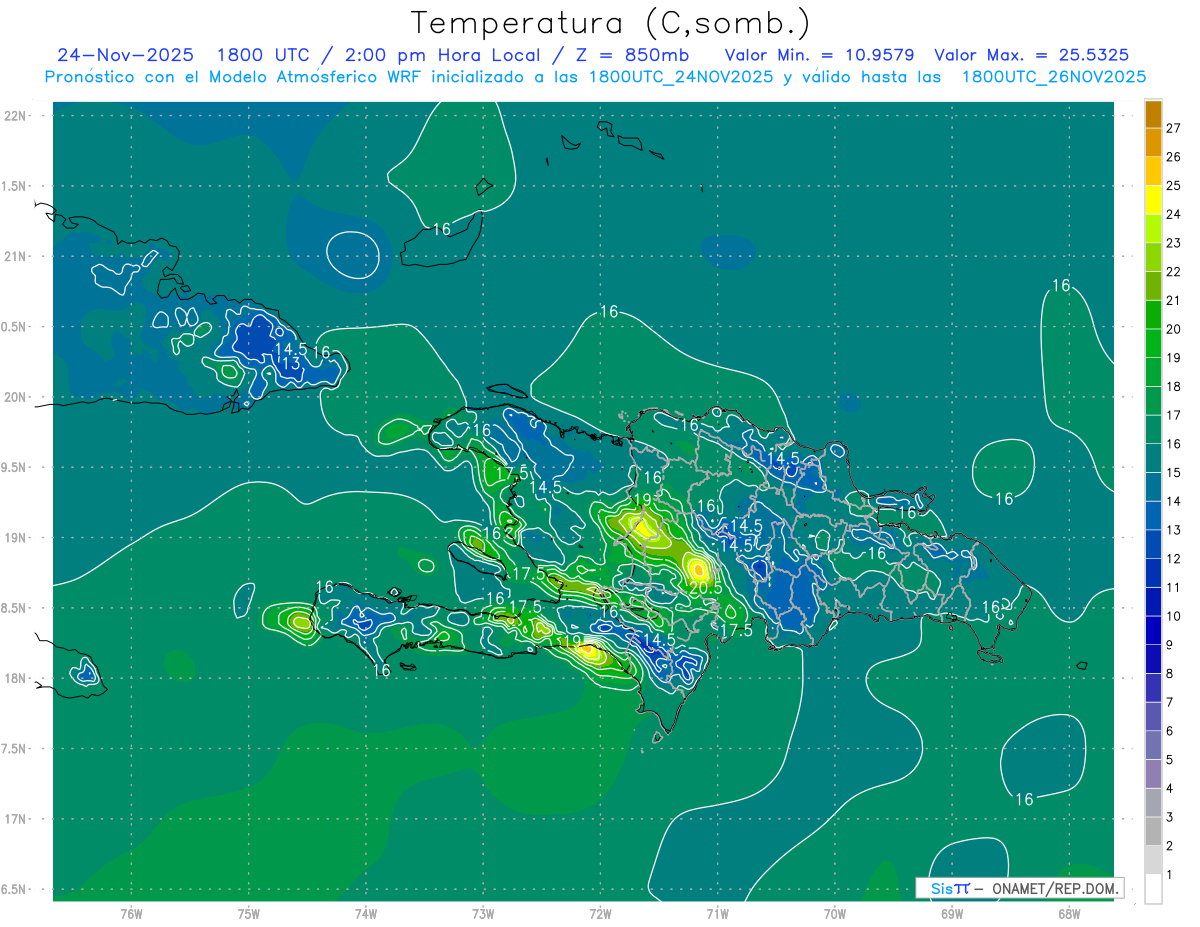Select the end time '1800UTC_26NOV2025'

[1054, 77]
